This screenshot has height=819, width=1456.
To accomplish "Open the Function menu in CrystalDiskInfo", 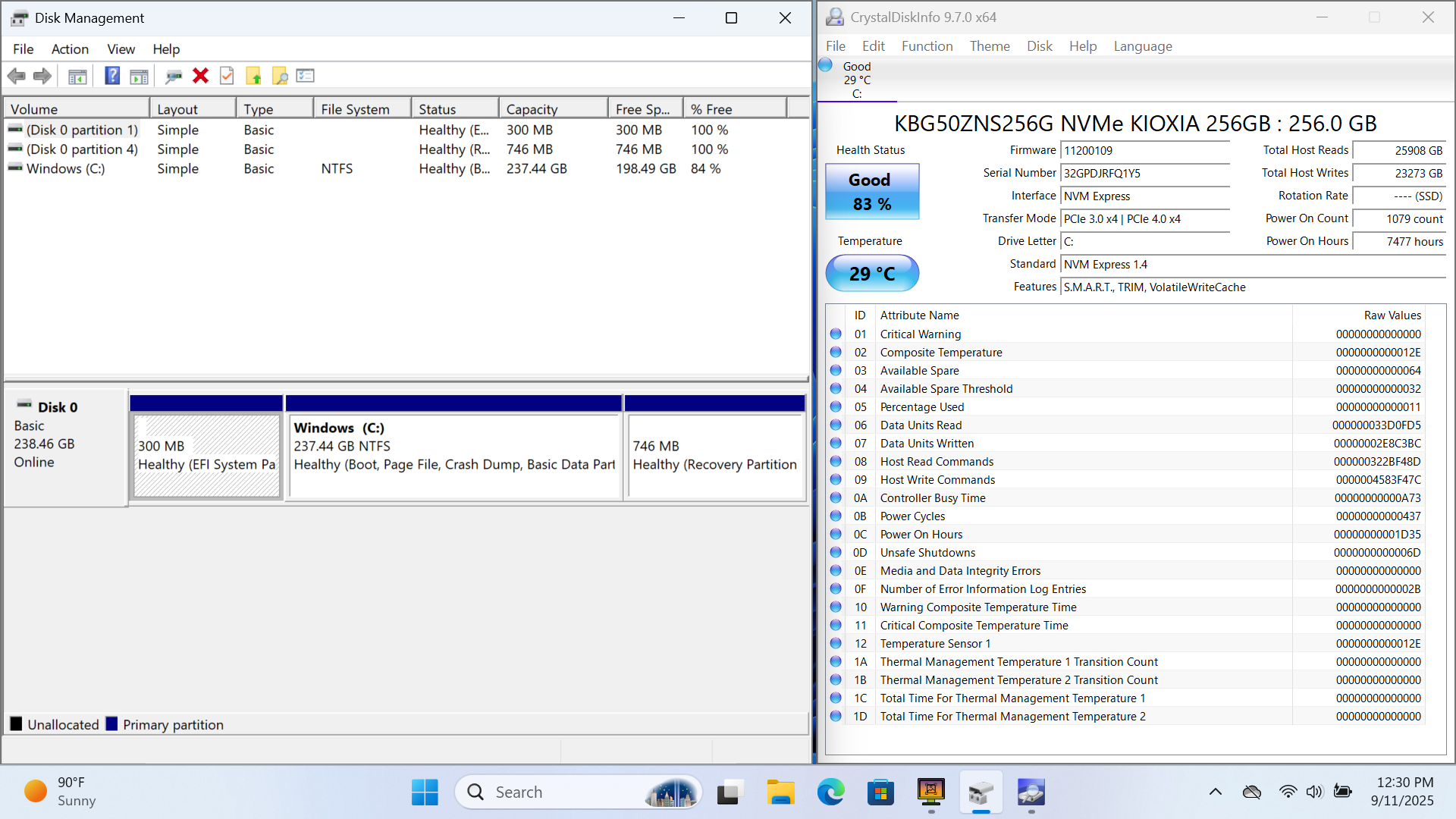I will pos(927,46).
